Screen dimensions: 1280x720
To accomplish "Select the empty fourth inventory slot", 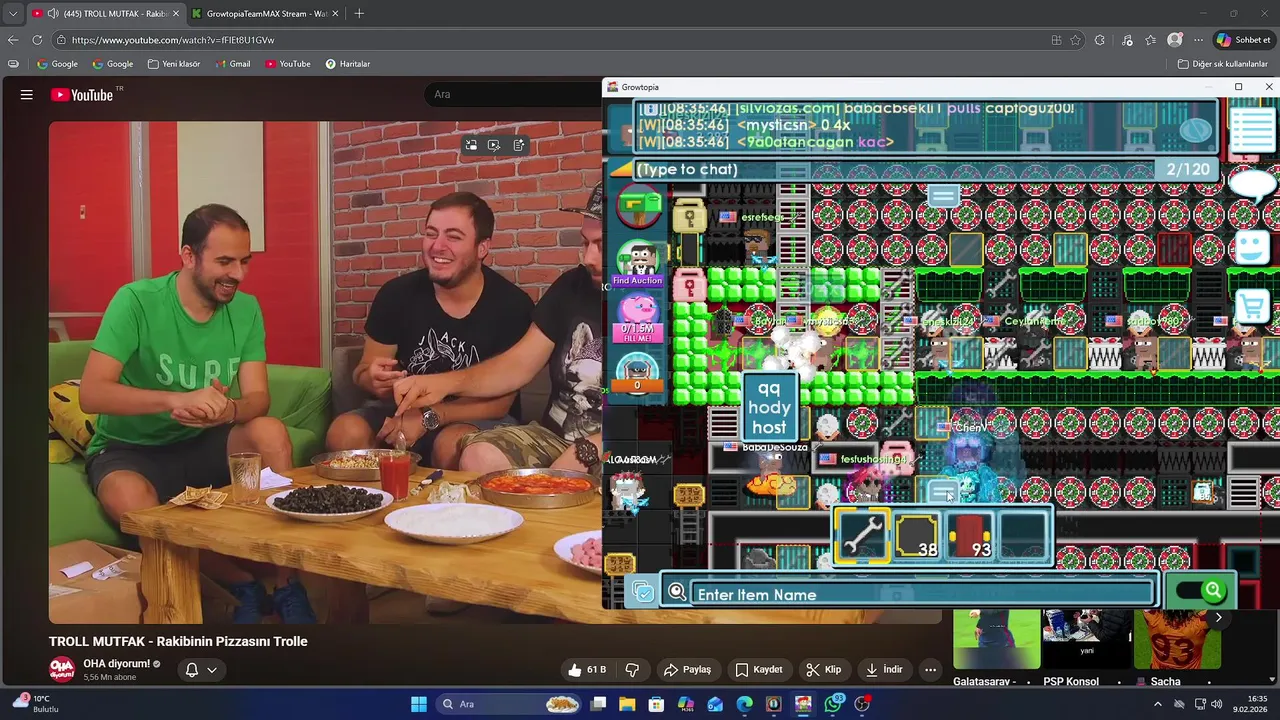I will pyautogui.click(x=1024, y=536).
